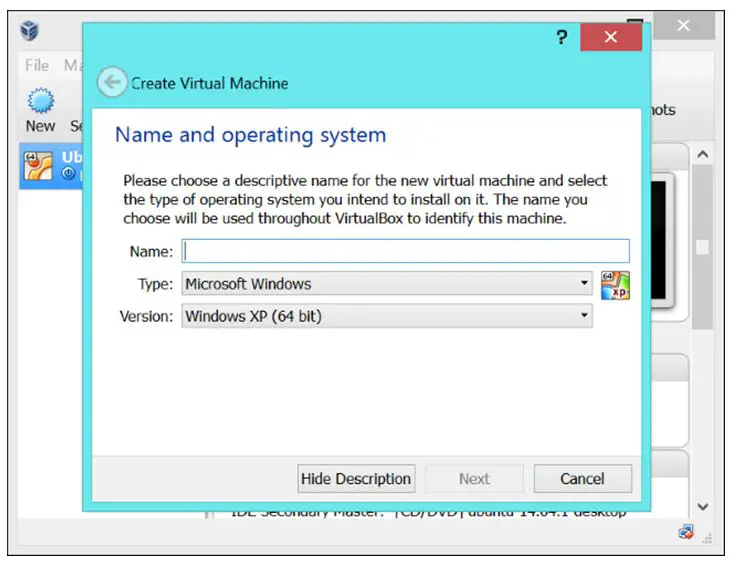Click the status icon in bottom-right corner

point(686,532)
